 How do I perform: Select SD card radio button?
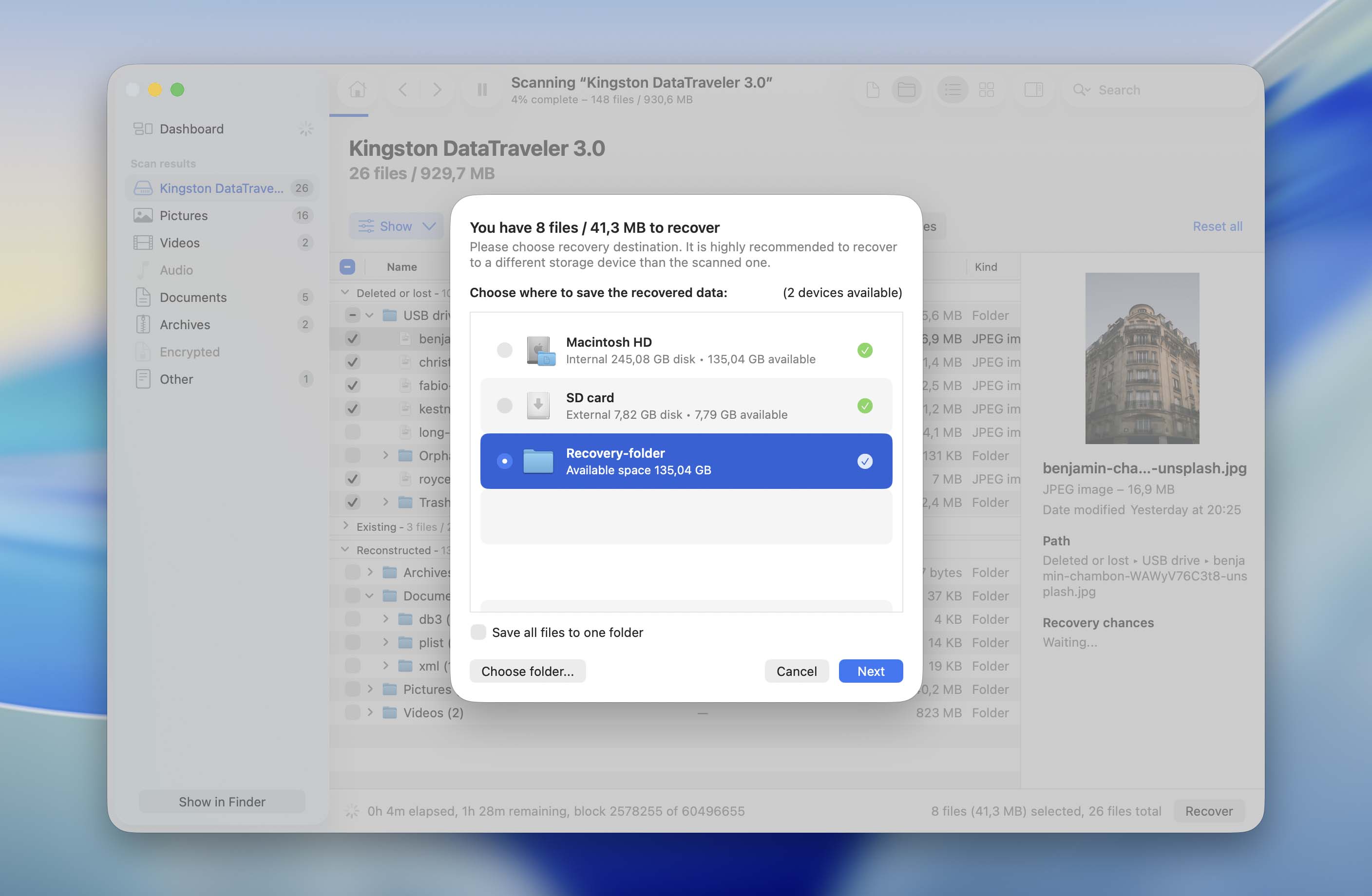point(504,405)
